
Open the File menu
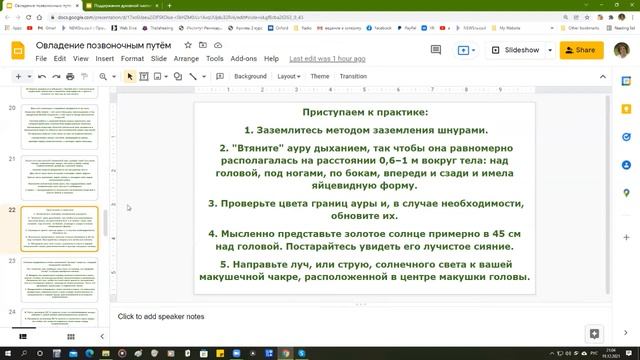pyautogui.click(x=41, y=59)
